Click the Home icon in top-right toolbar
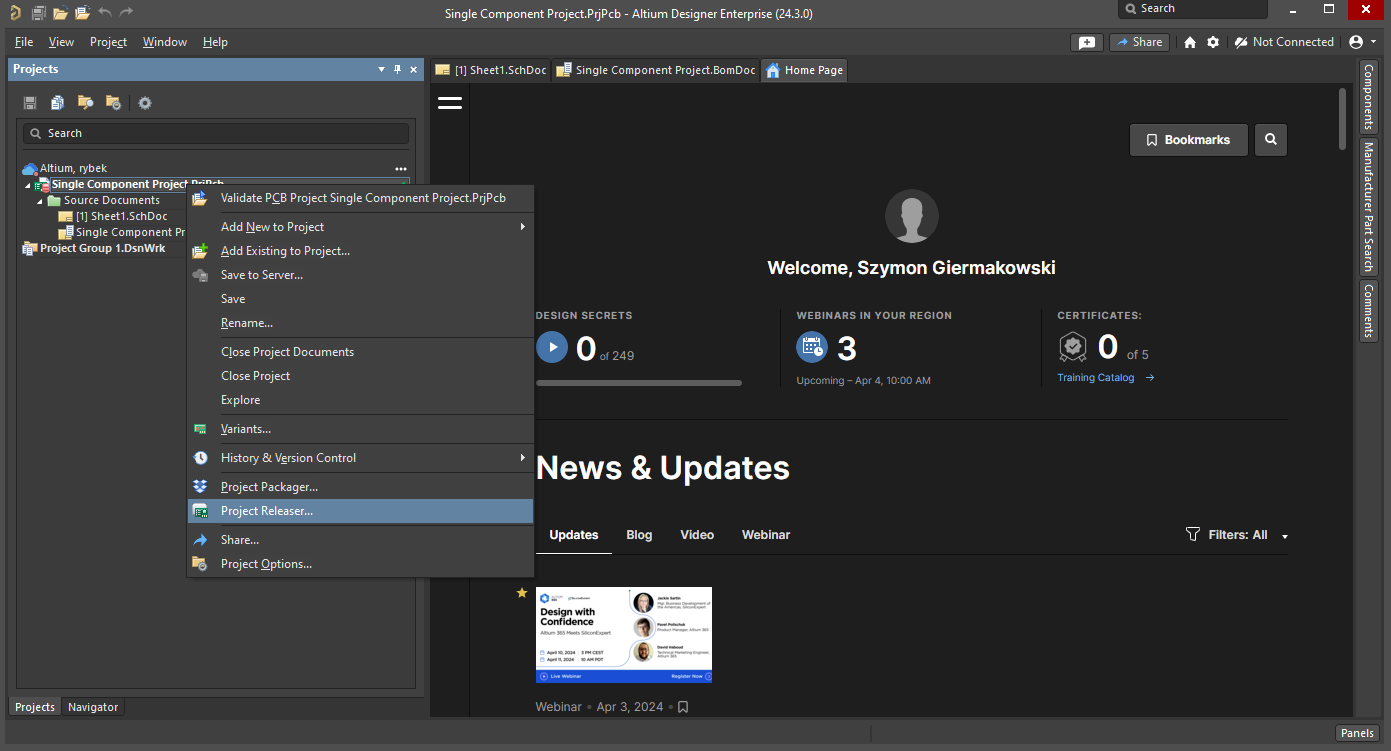Screen dimensions: 1391x751 (1190, 42)
